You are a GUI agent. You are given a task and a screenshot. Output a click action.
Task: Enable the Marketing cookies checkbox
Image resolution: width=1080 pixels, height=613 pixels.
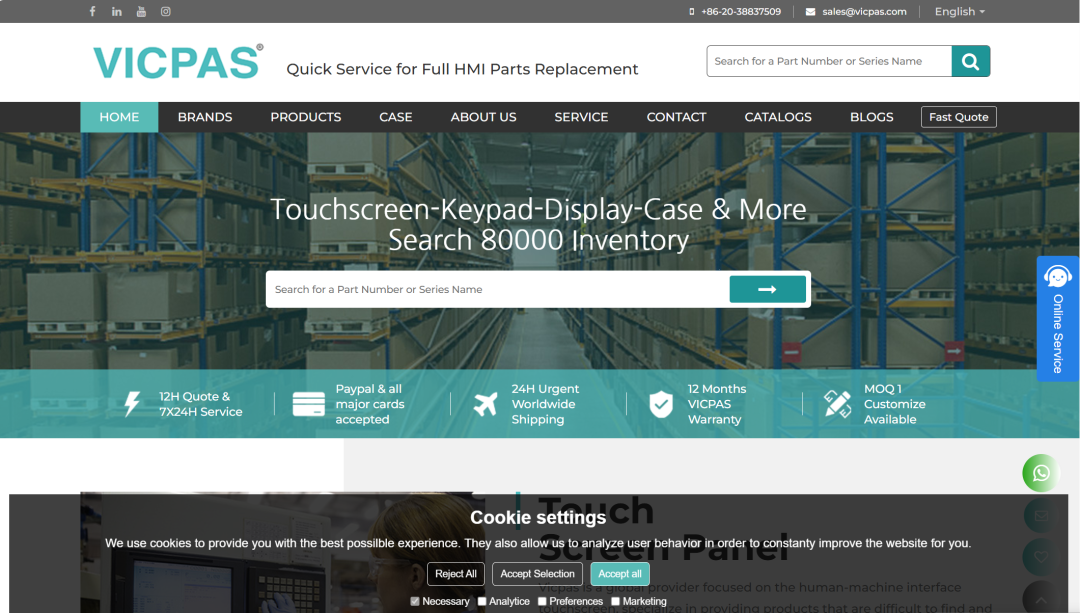click(x=616, y=601)
